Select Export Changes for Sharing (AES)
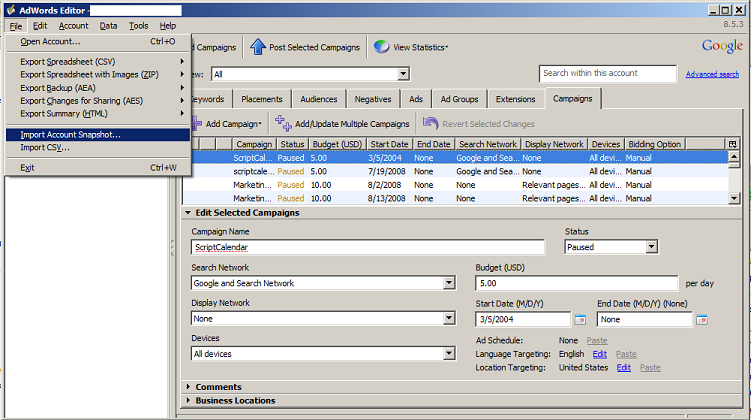This screenshot has width=751, height=420. coord(98,101)
